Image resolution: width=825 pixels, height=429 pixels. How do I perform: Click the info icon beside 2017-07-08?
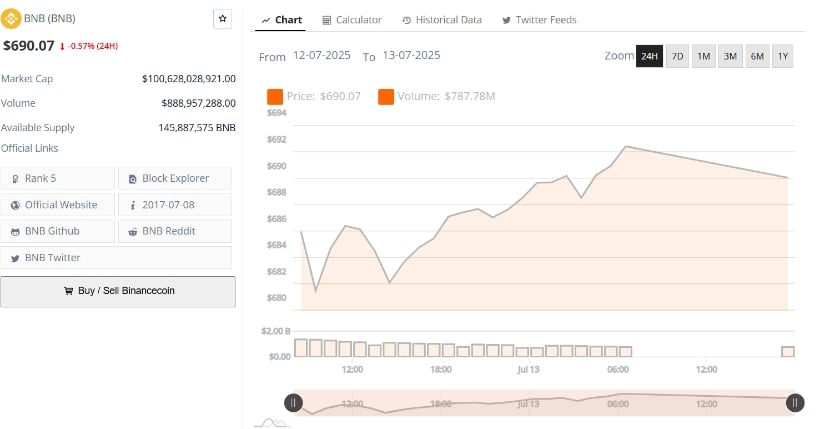click(133, 205)
